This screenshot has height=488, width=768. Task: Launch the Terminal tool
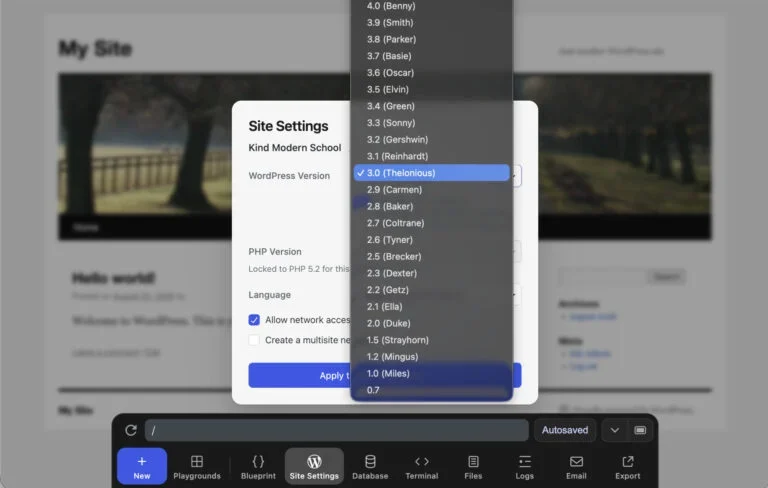(x=422, y=466)
